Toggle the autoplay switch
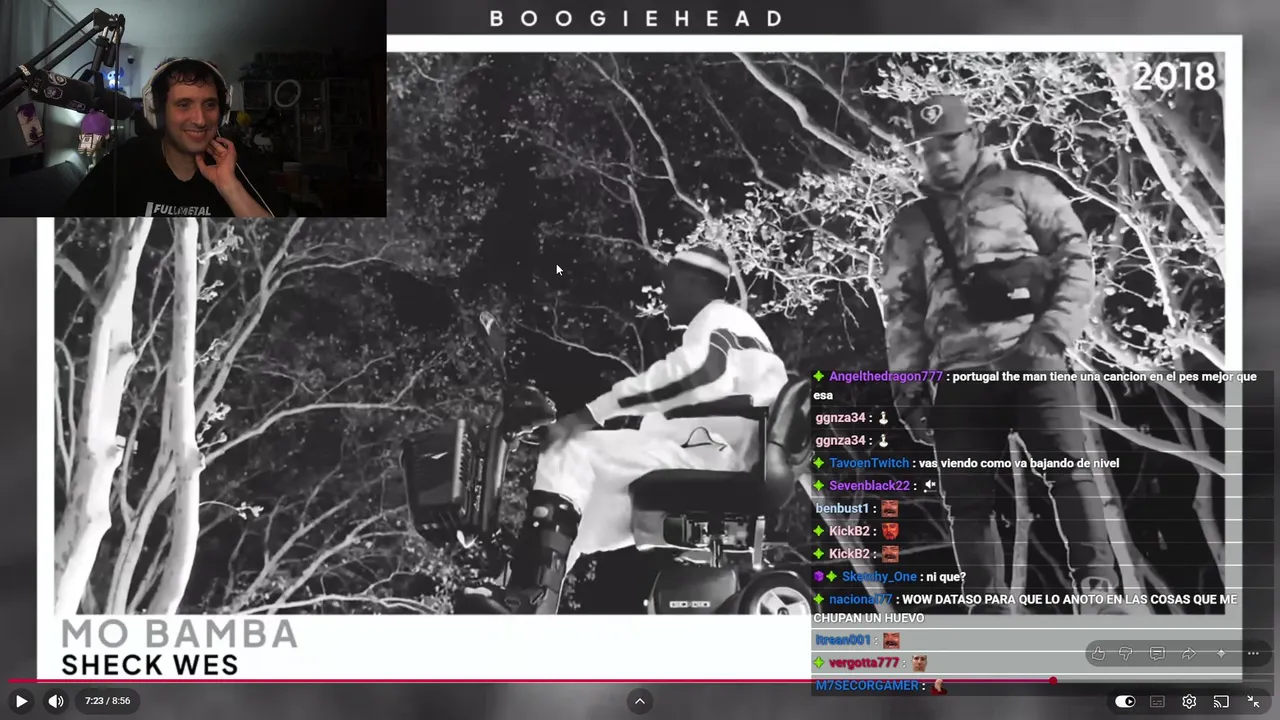This screenshot has width=1280, height=720. (x=1125, y=702)
